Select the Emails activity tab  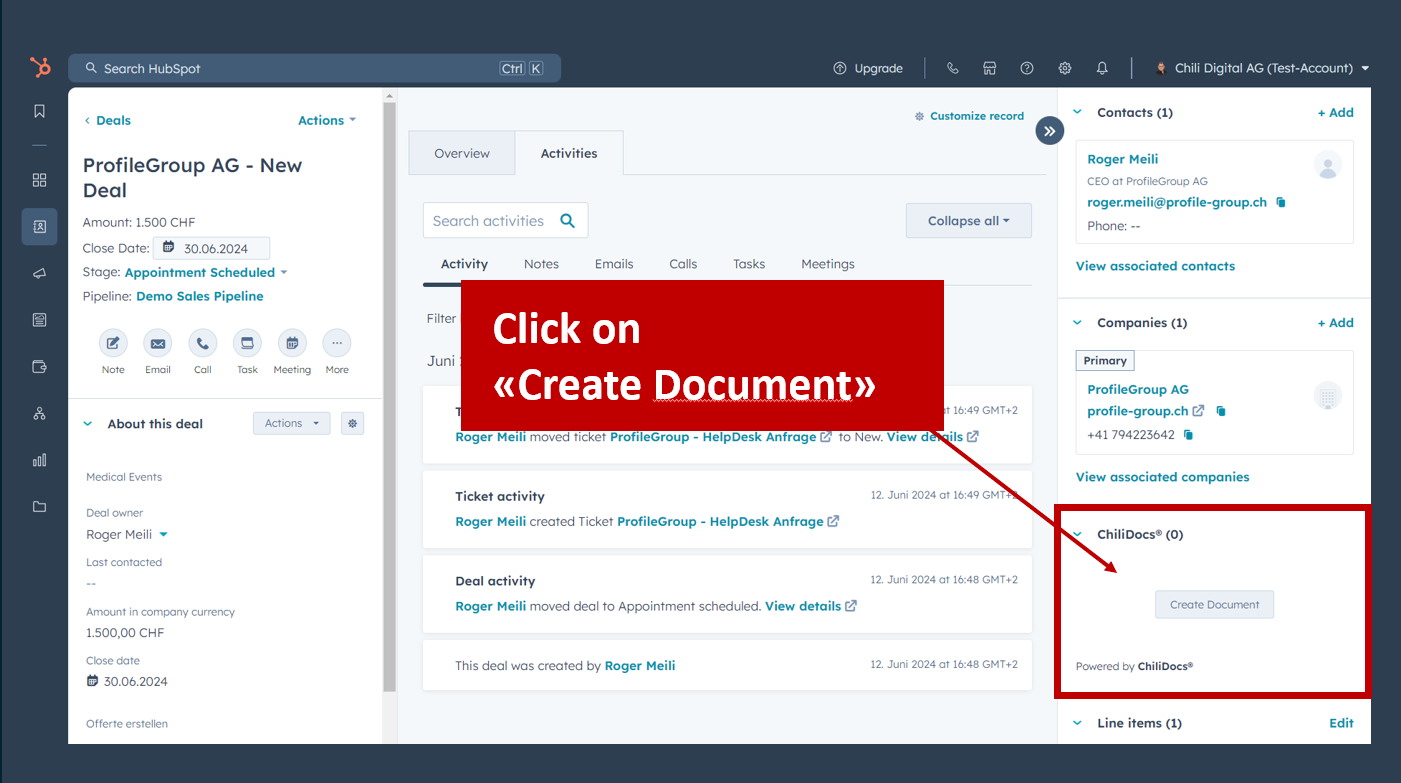[614, 264]
